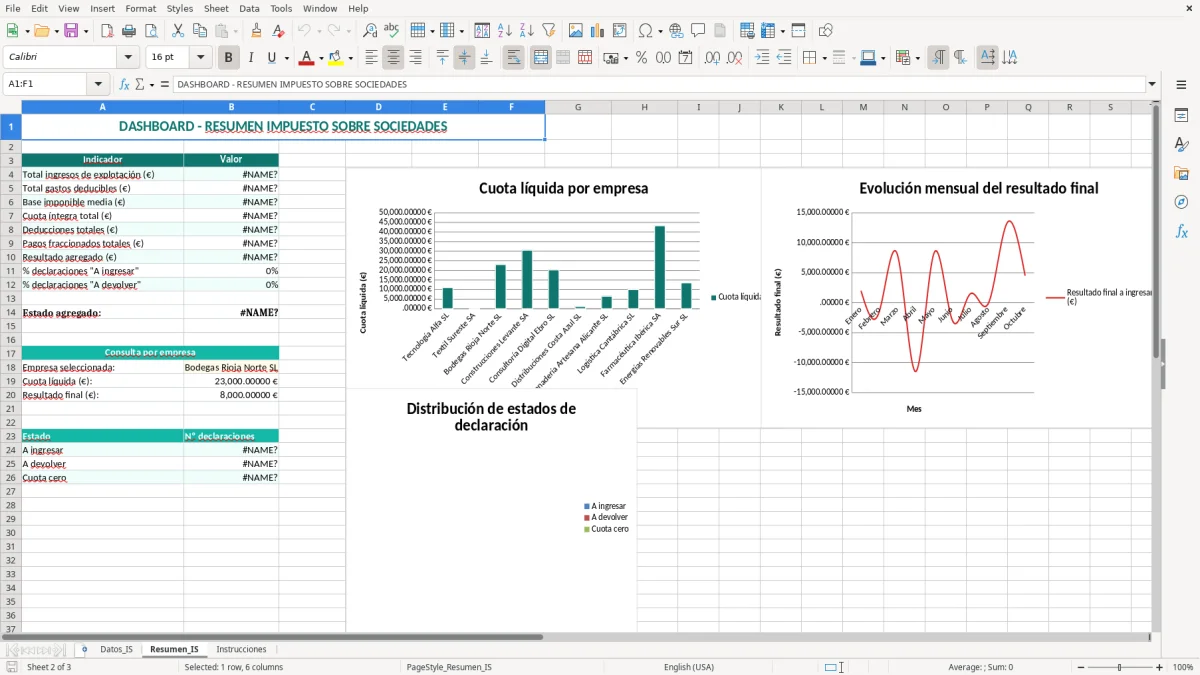Open the Borders dropdown arrow
Image resolution: width=1200 pixels, height=675 pixels.
pyautogui.click(x=825, y=58)
